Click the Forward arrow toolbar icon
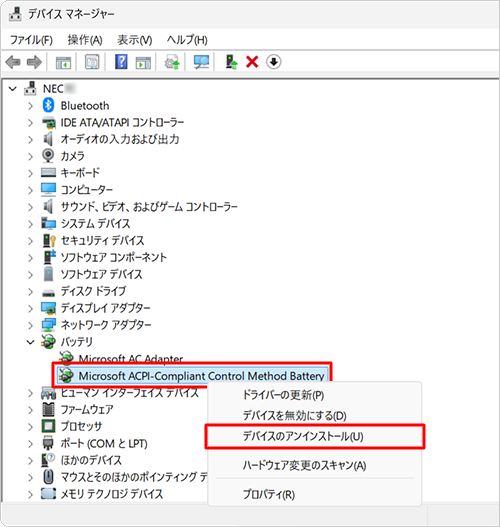500x527 pixels. click(34, 62)
